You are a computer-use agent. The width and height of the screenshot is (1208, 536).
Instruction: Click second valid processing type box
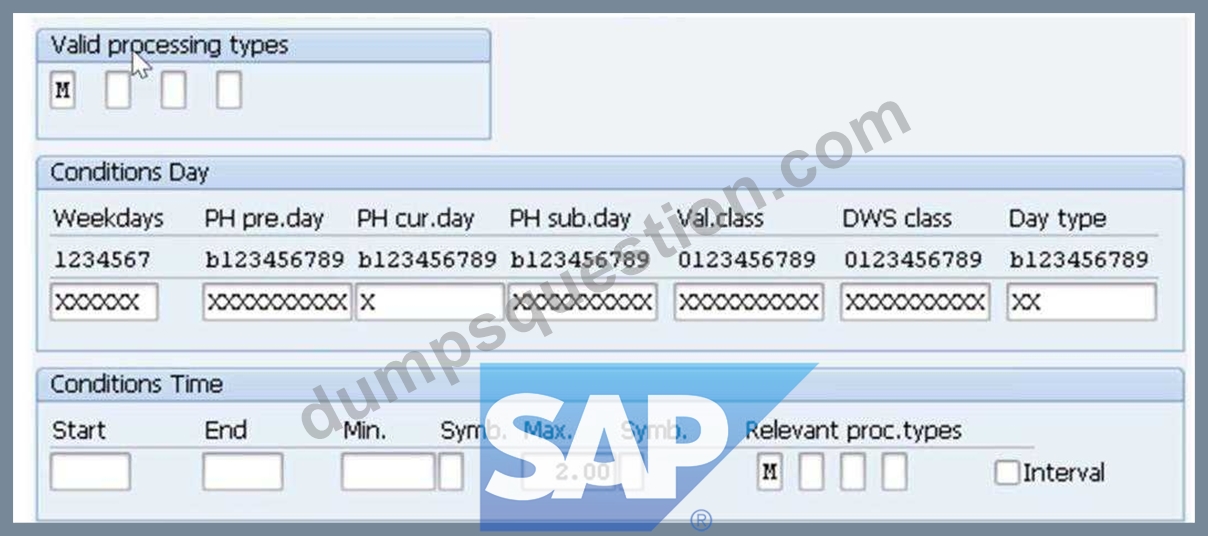[x=118, y=91]
